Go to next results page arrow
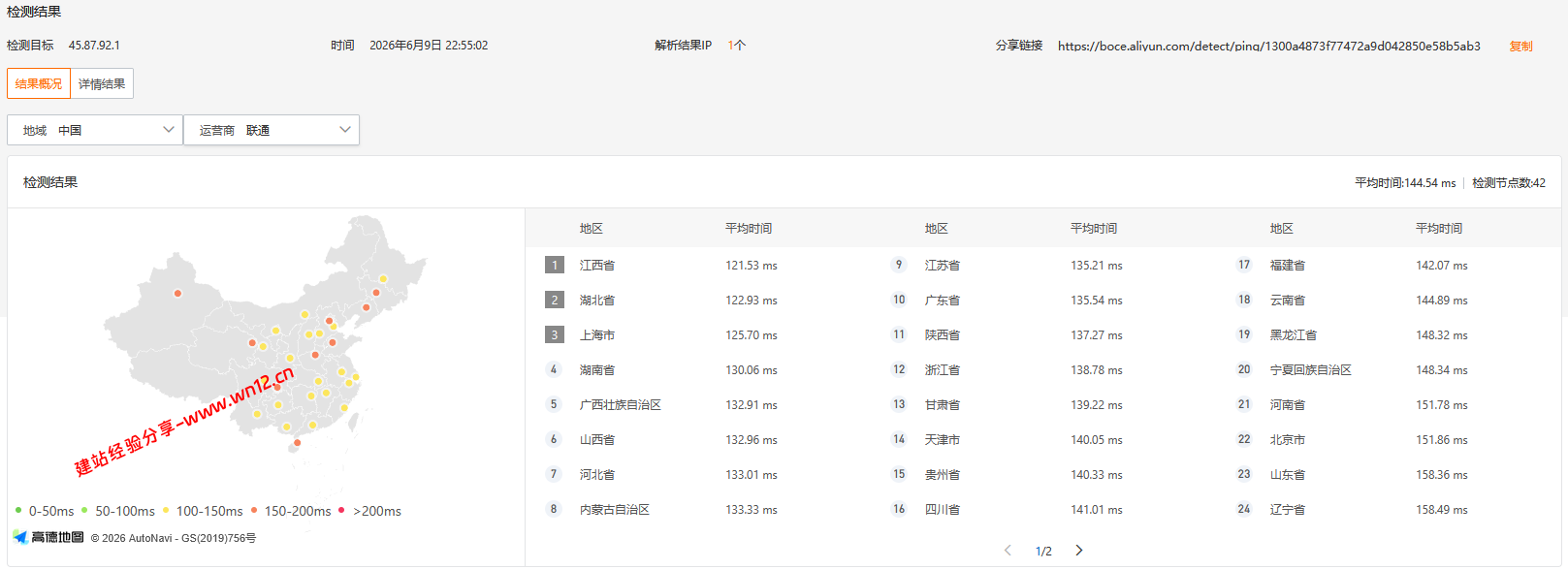 point(1079,551)
